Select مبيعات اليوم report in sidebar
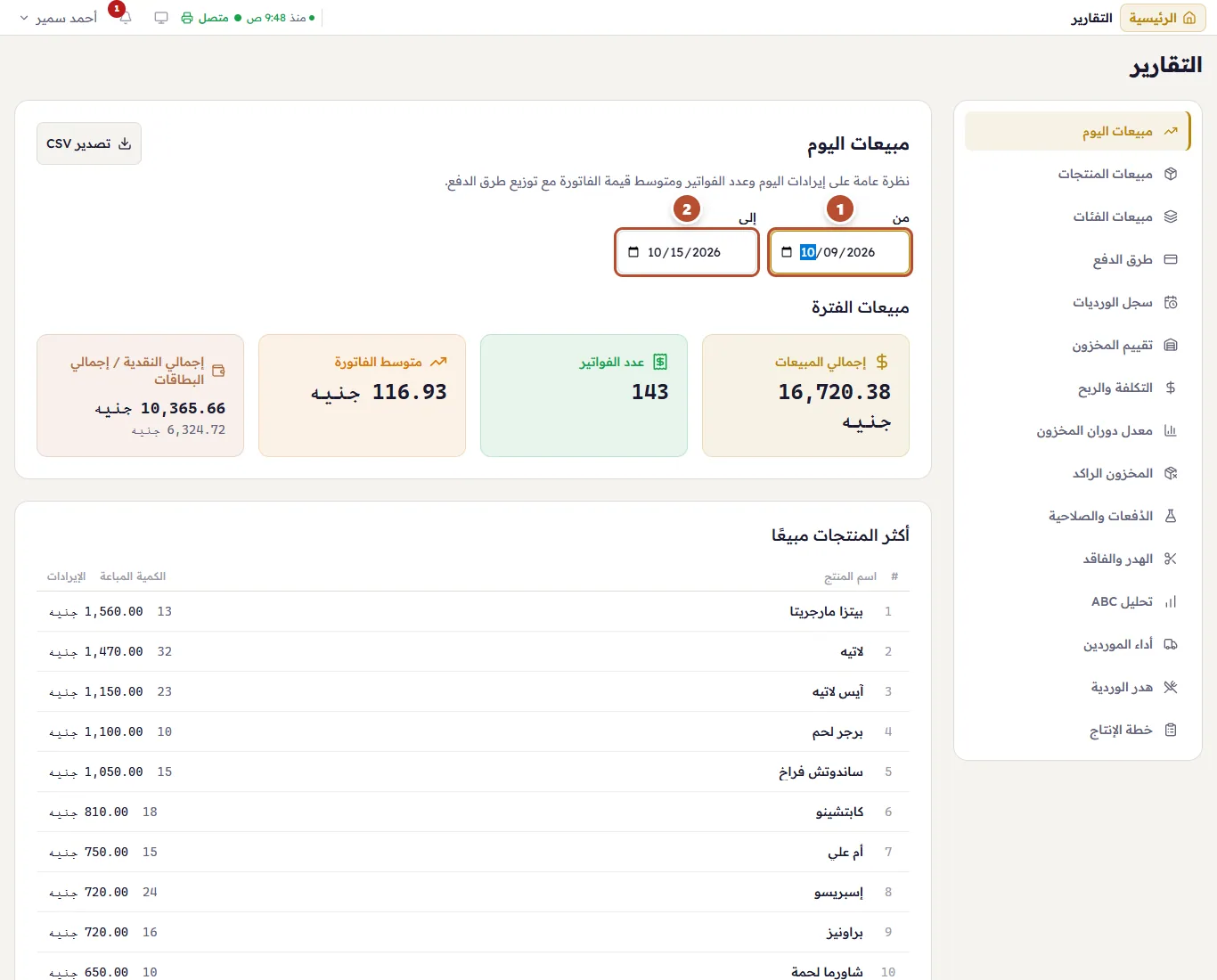The width and height of the screenshot is (1217, 980). (1078, 131)
